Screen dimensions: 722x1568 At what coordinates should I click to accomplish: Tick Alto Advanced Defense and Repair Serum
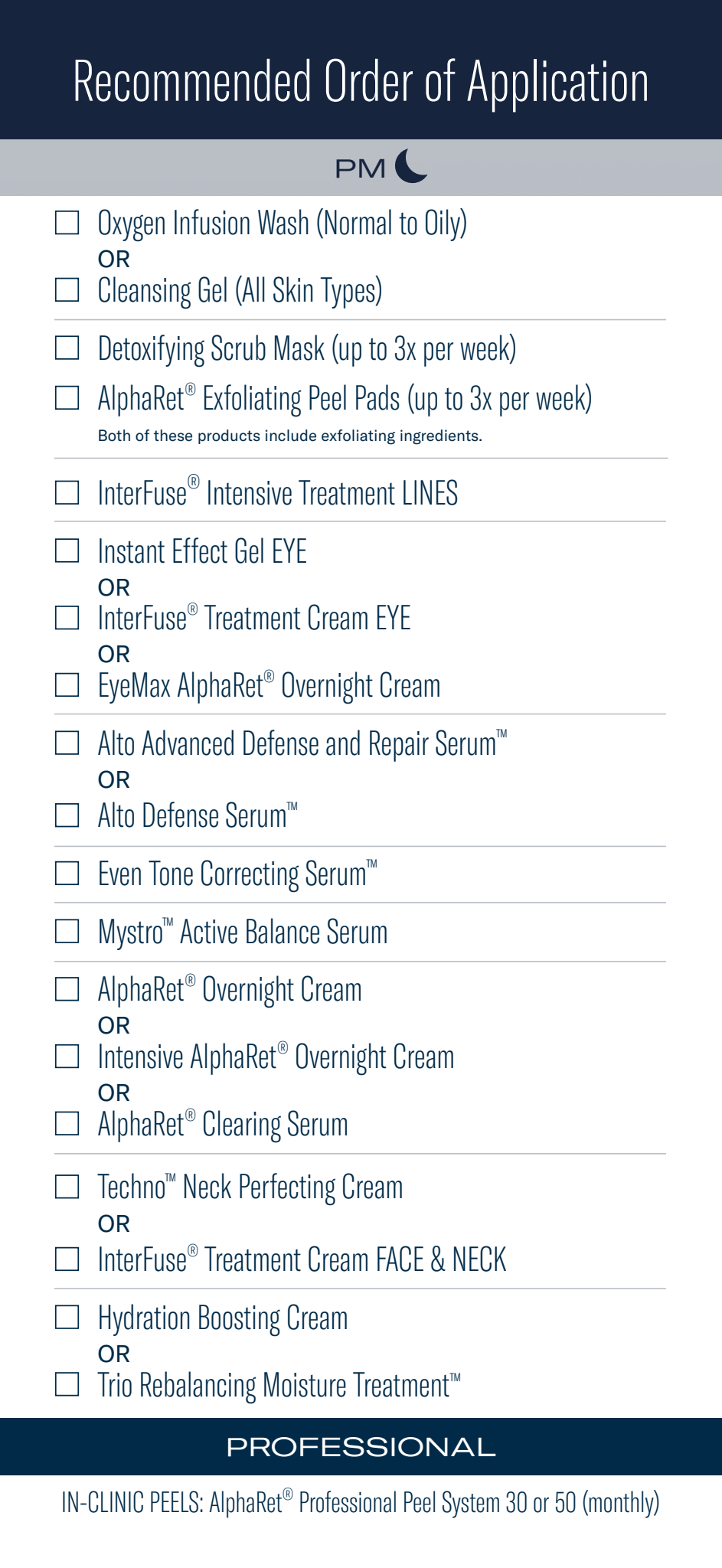pos(67,743)
